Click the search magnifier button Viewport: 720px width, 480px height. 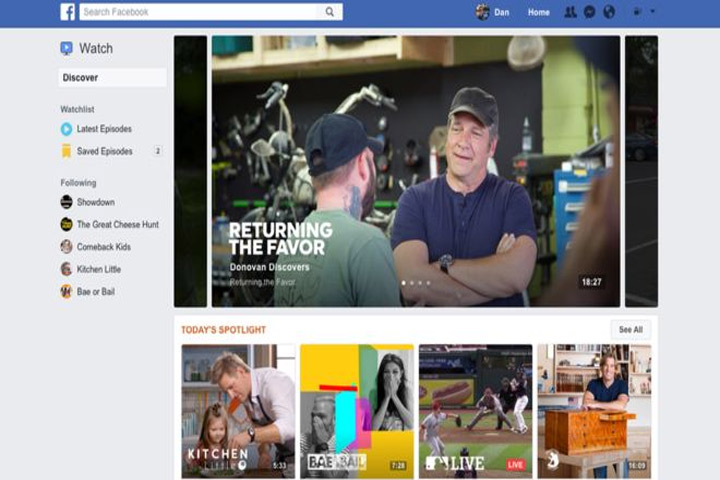[x=330, y=12]
